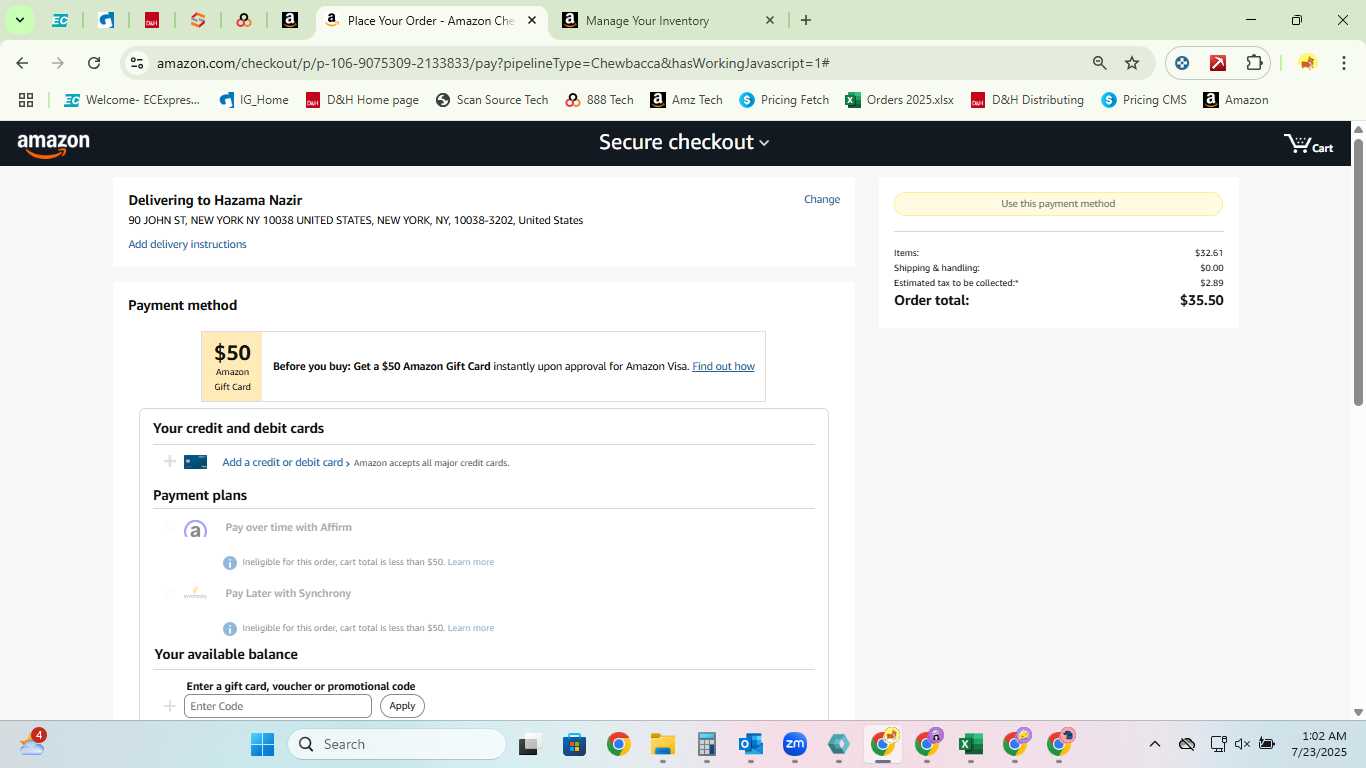This screenshot has width=1366, height=768.
Task: Select Pay over time with Affirm radio
Action: [x=170, y=528]
